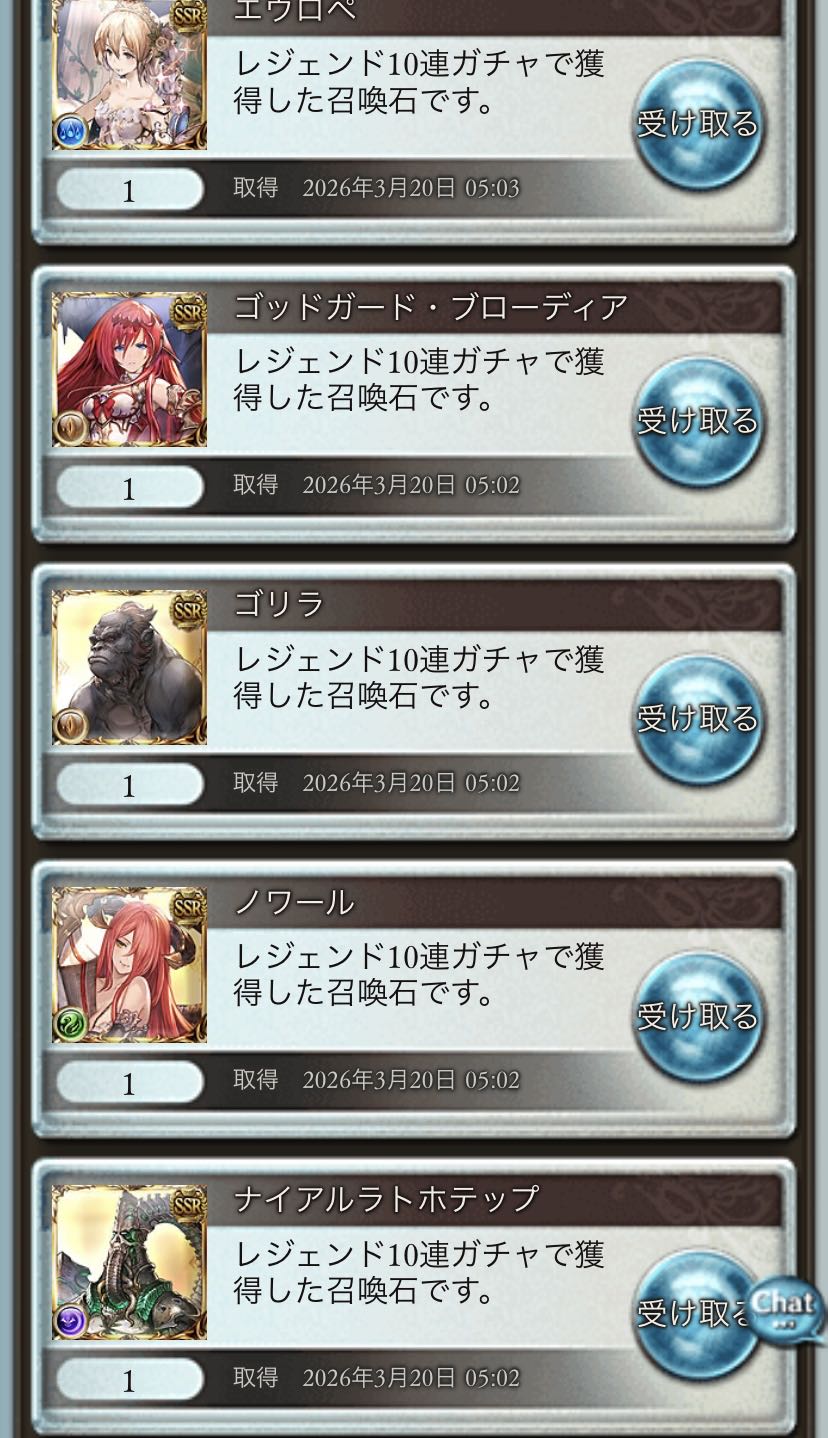Click the SSR badge on ノワール portrait
Image resolution: width=828 pixels, height=1438 pixels.
pyautogui.click(x=187, y=906)
